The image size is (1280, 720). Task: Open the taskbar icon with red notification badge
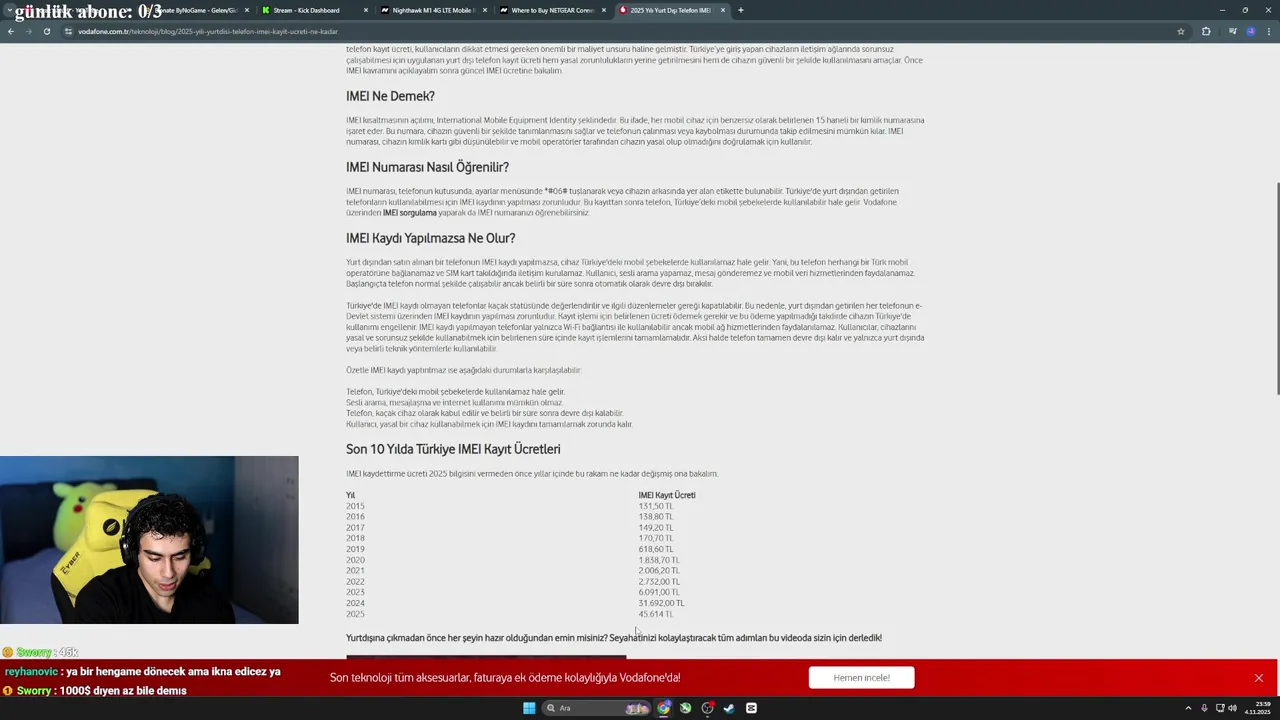tap(707, 708)
